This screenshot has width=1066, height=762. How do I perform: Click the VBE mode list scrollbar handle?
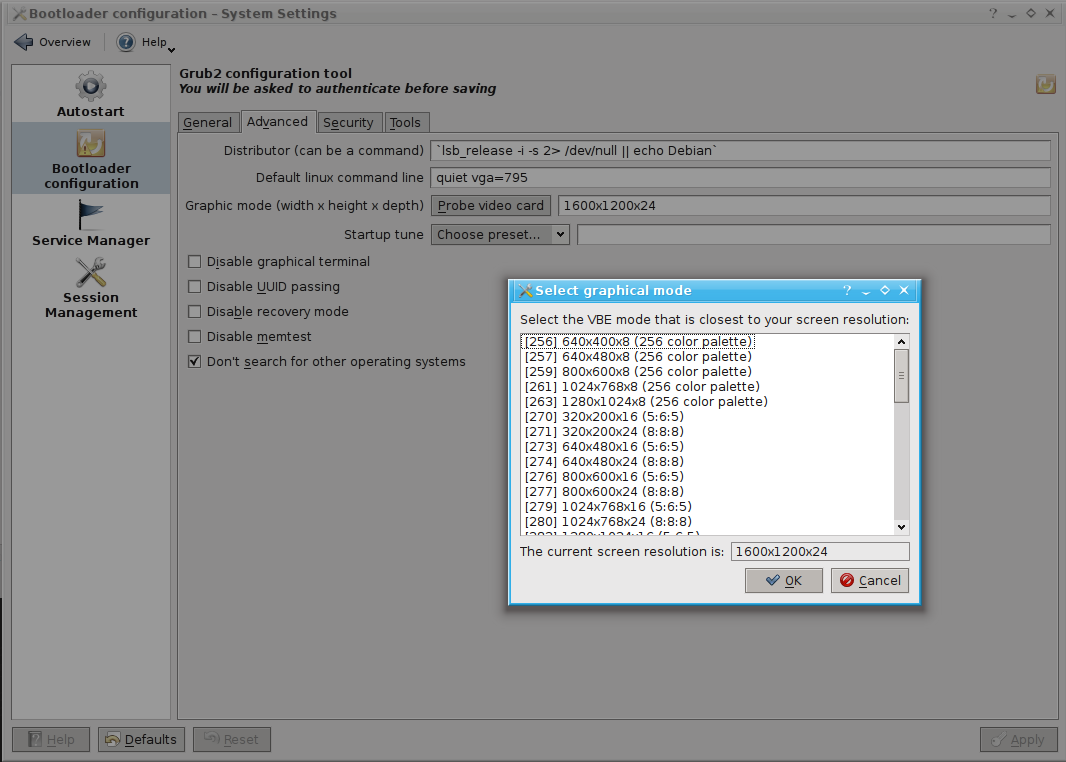(901, 376)
